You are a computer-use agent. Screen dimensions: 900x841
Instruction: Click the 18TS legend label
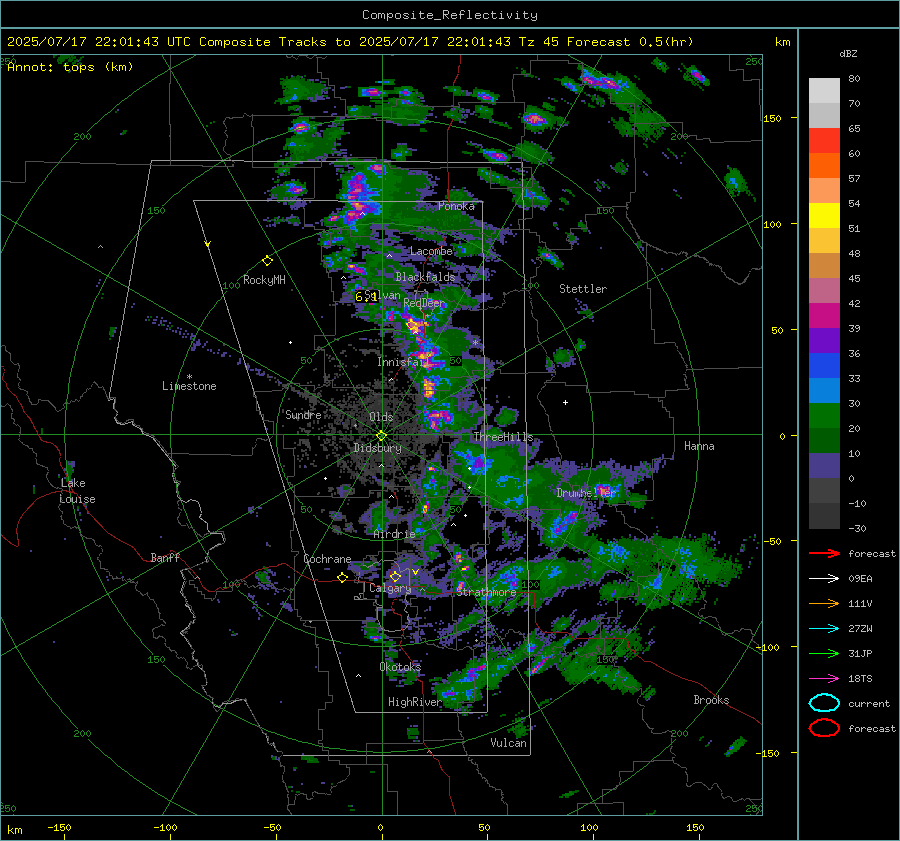click(860, 679)
